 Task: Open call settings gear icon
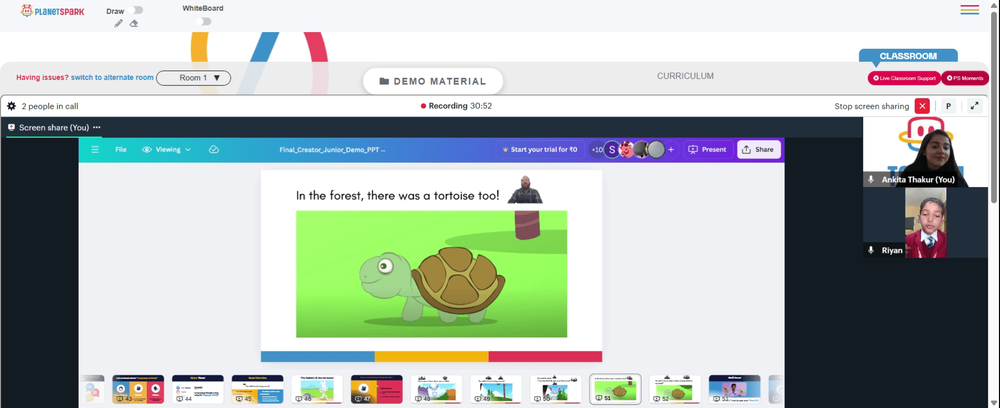coord(11,106)
